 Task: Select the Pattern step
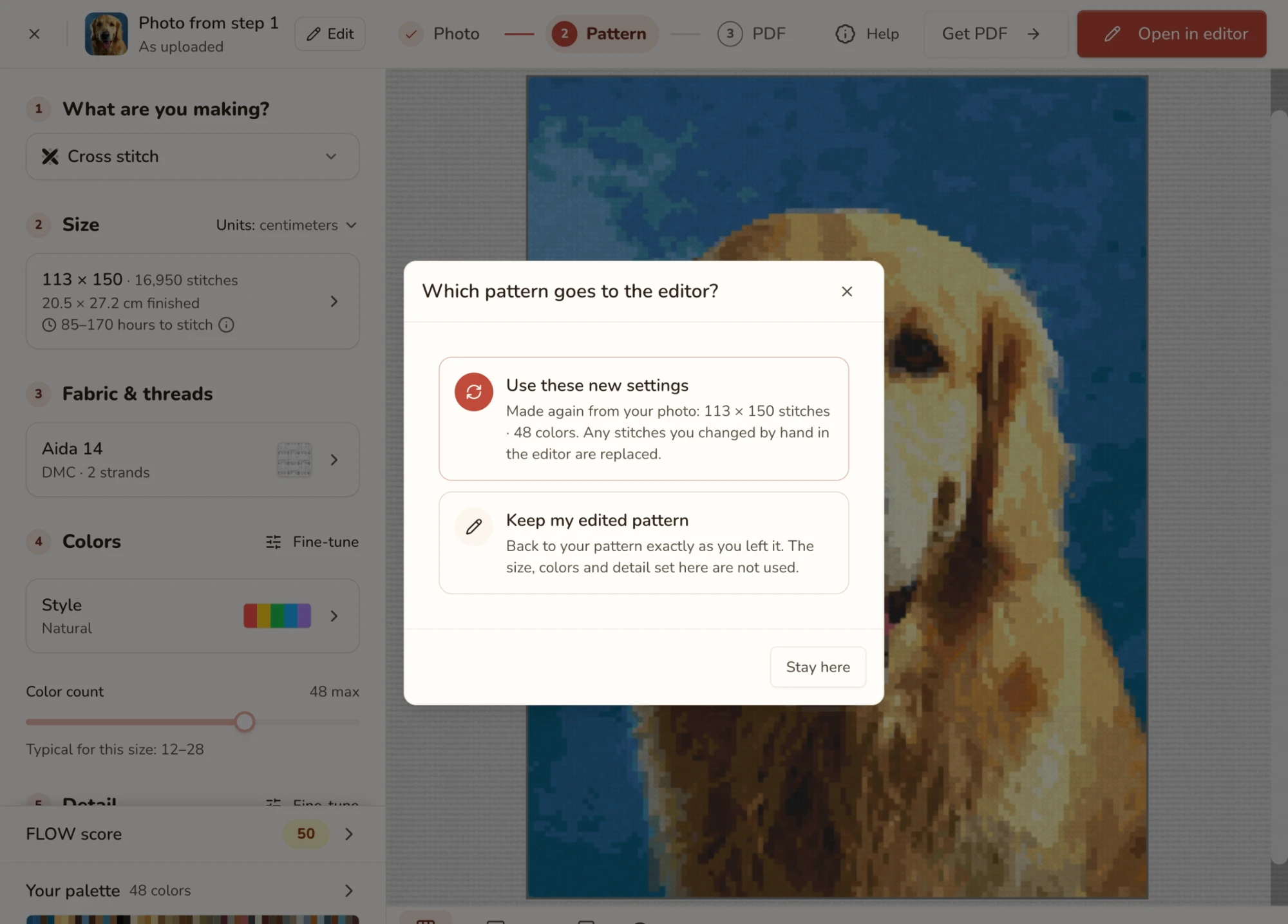click(x=601, y=33)
